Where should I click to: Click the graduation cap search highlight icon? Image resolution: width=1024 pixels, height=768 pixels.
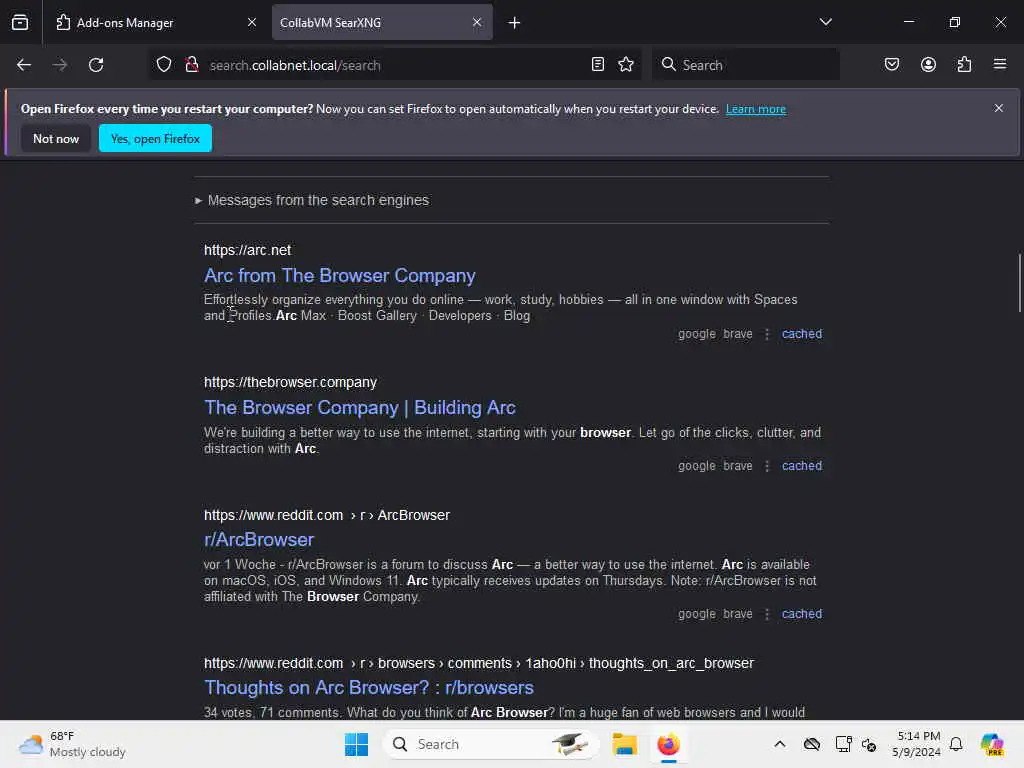569,744
